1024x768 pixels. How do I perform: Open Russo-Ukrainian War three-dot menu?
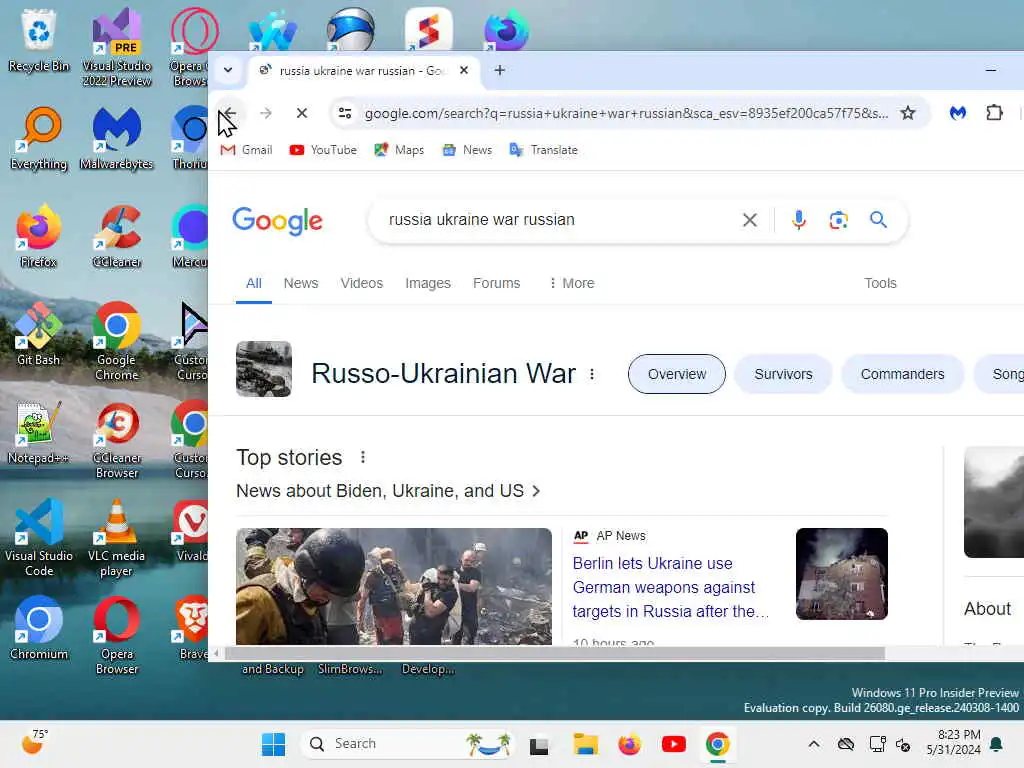(x=592, y=374)
